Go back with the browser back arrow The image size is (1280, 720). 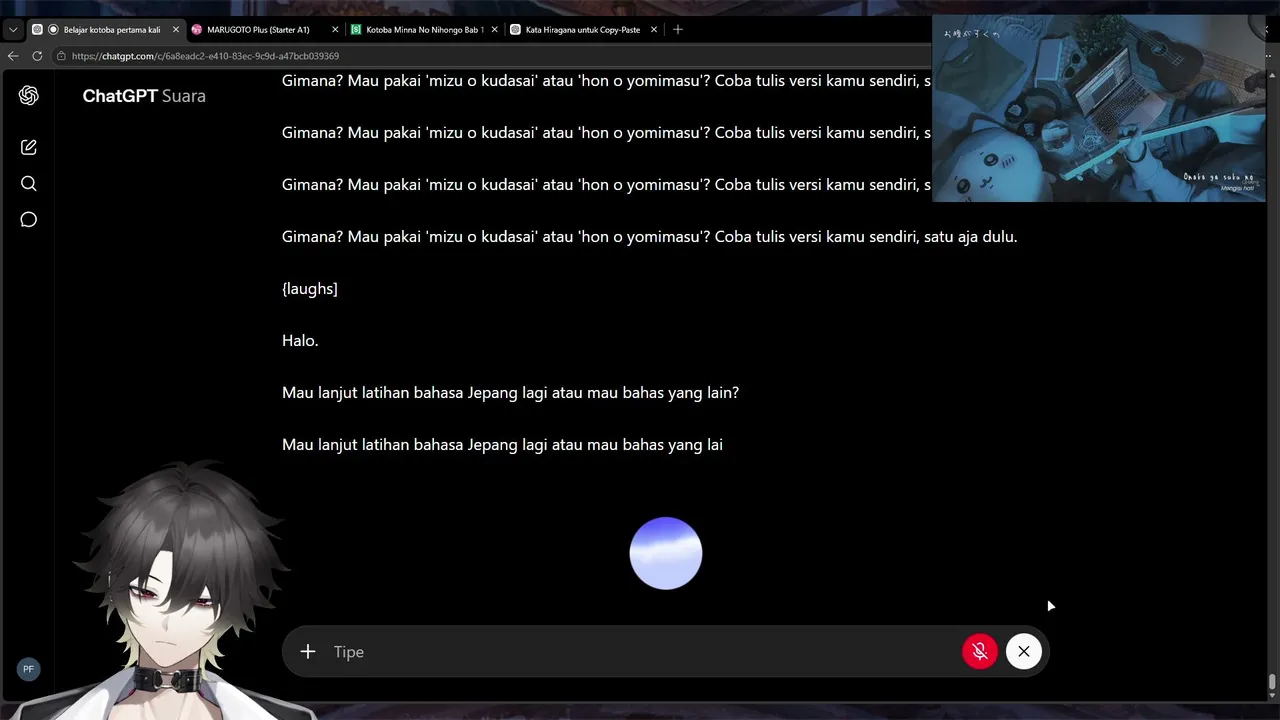click(x=13, y=56)
